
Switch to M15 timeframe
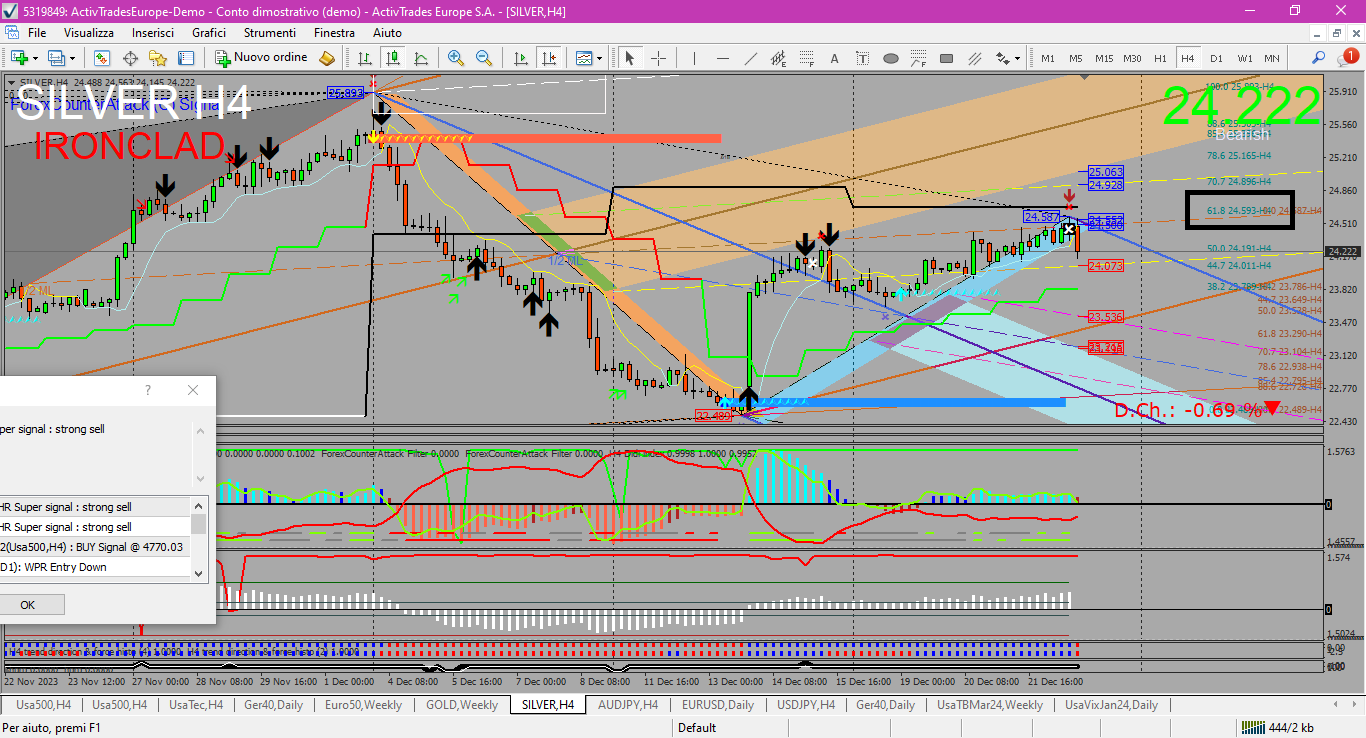pos(1104,58)
